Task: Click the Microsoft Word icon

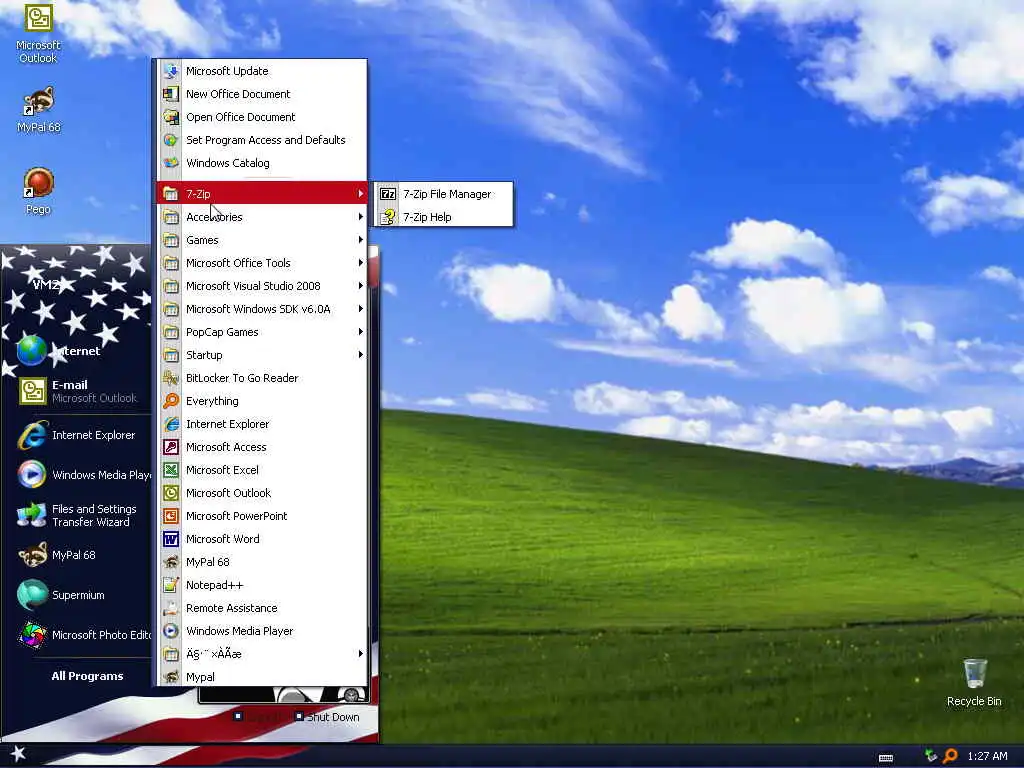Action: (171, 539)
